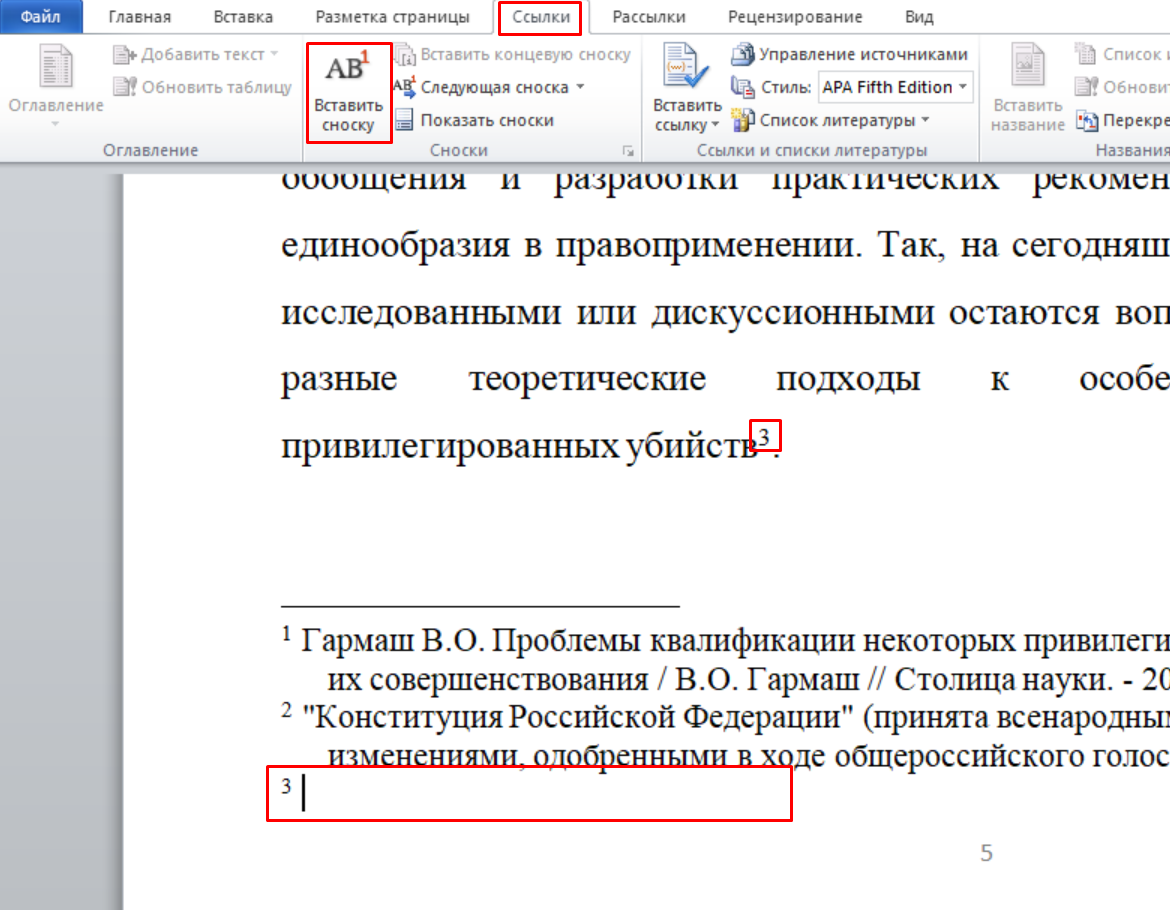1170x910 pixels.
Task: Click Добавить текст icon
Action: coord(125,54)
